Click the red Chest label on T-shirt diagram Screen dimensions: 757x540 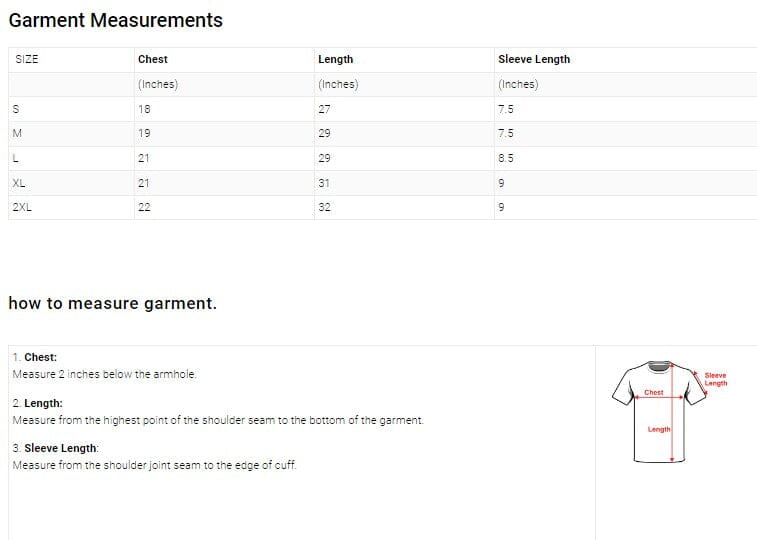coord(654,393)
